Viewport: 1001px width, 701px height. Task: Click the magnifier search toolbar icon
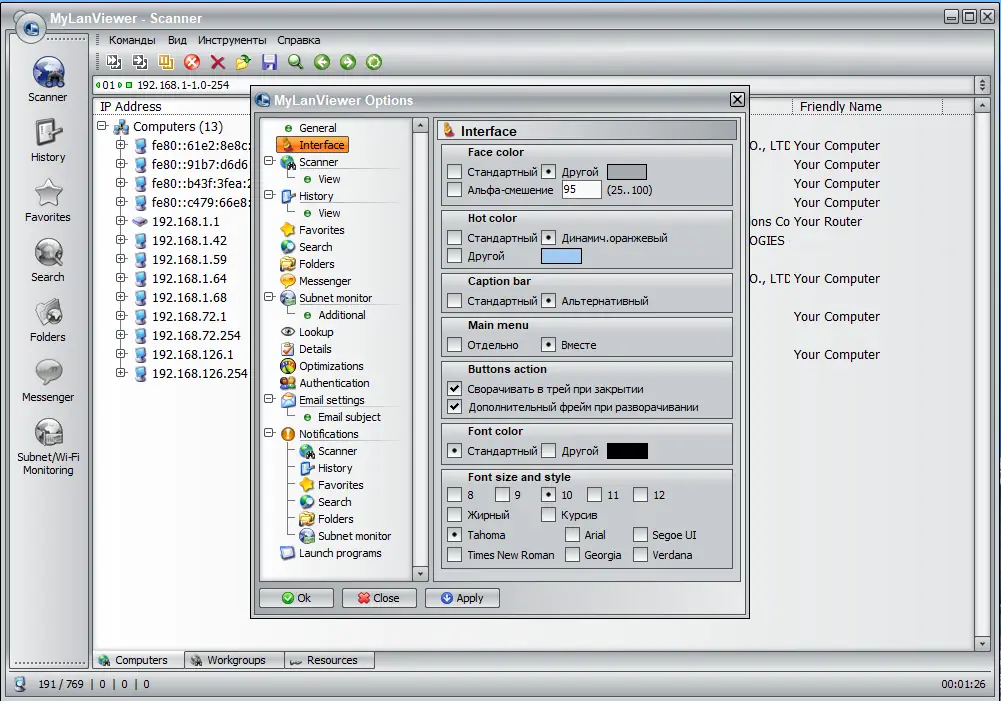296,62
